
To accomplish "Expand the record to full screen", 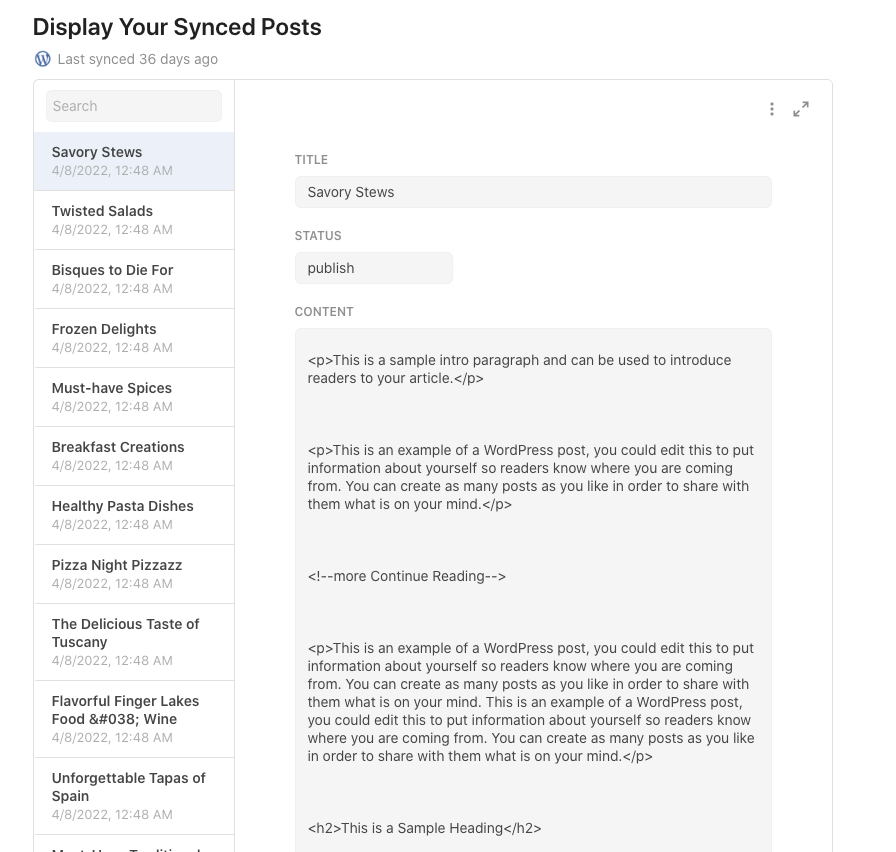I will [x=801, y=109].
